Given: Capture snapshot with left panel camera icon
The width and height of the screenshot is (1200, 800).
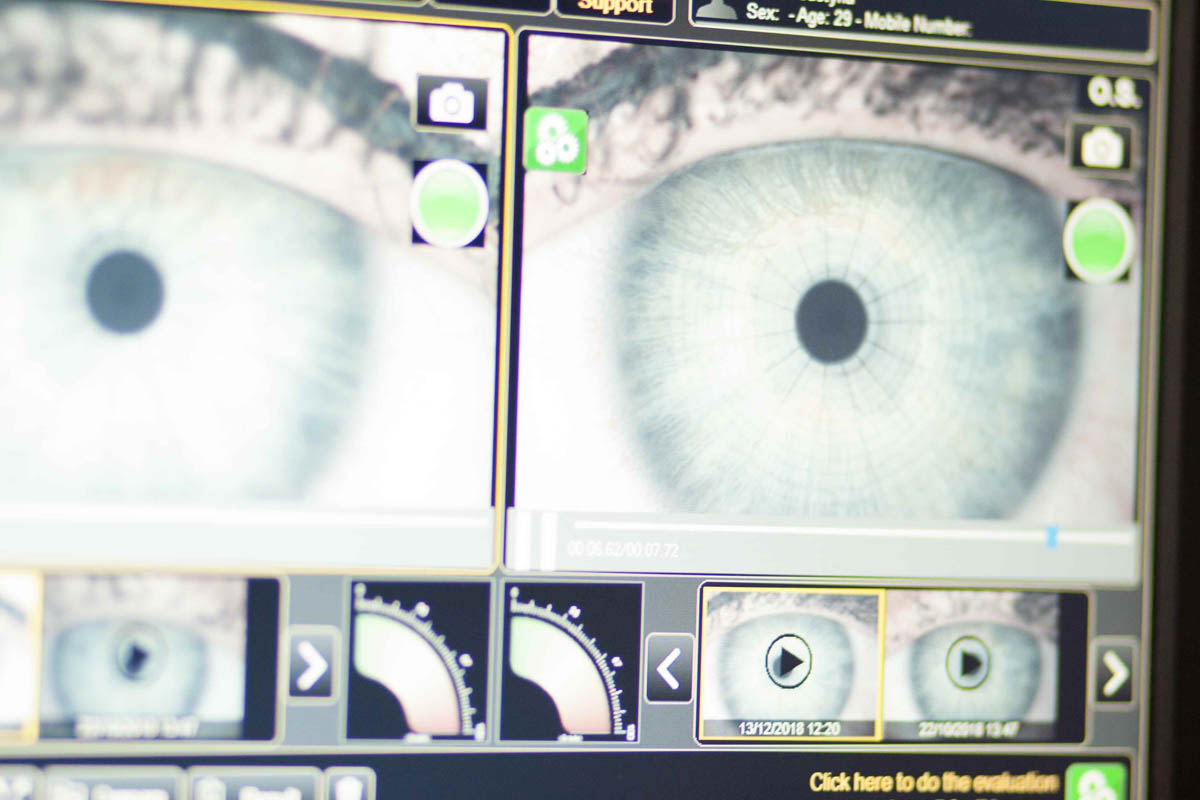Looking at the screenshot, I should click(451, 103).
